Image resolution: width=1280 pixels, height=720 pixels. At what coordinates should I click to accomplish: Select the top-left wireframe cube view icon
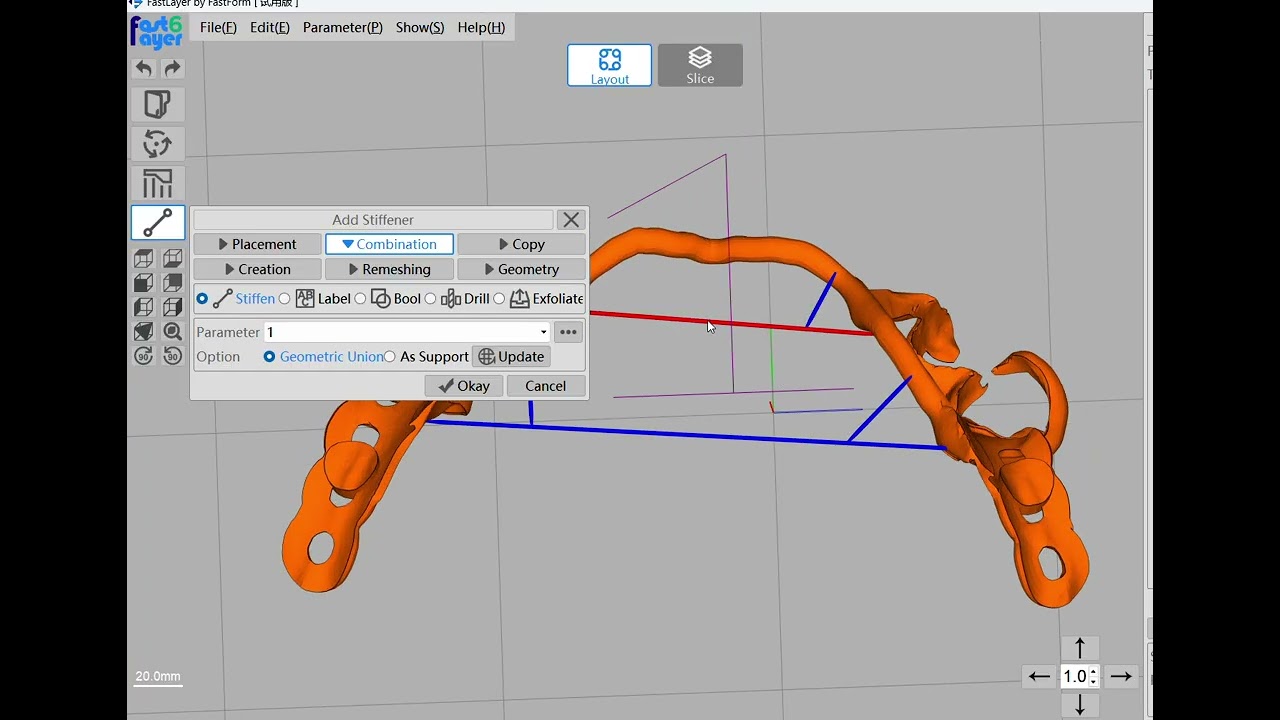(x=144, y=259)
